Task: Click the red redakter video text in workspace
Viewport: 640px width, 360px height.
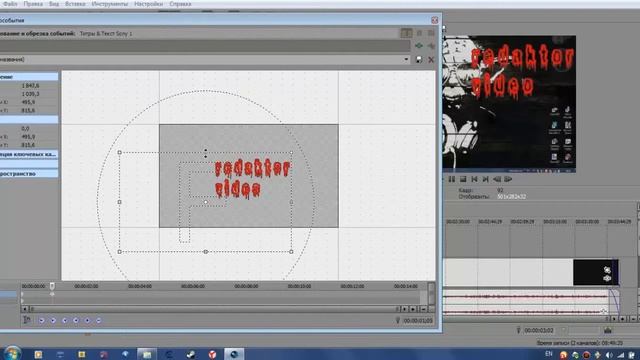Action: (252, 179)
